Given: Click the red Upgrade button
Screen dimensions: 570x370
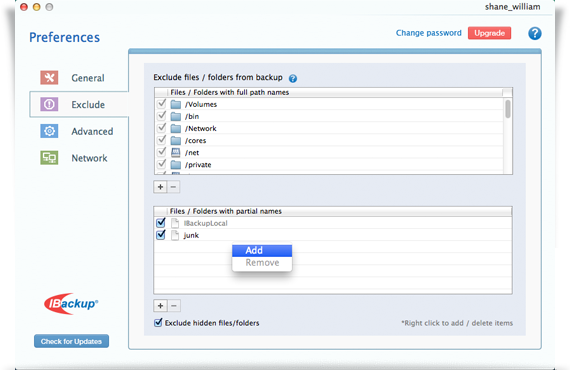Looking at the screenshot, I should pos(489,33).
